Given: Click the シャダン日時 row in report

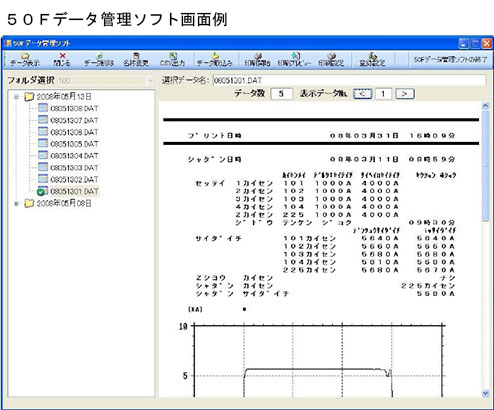Looking at the screenshot, I should pyautogui.click(x=321, y=160).
